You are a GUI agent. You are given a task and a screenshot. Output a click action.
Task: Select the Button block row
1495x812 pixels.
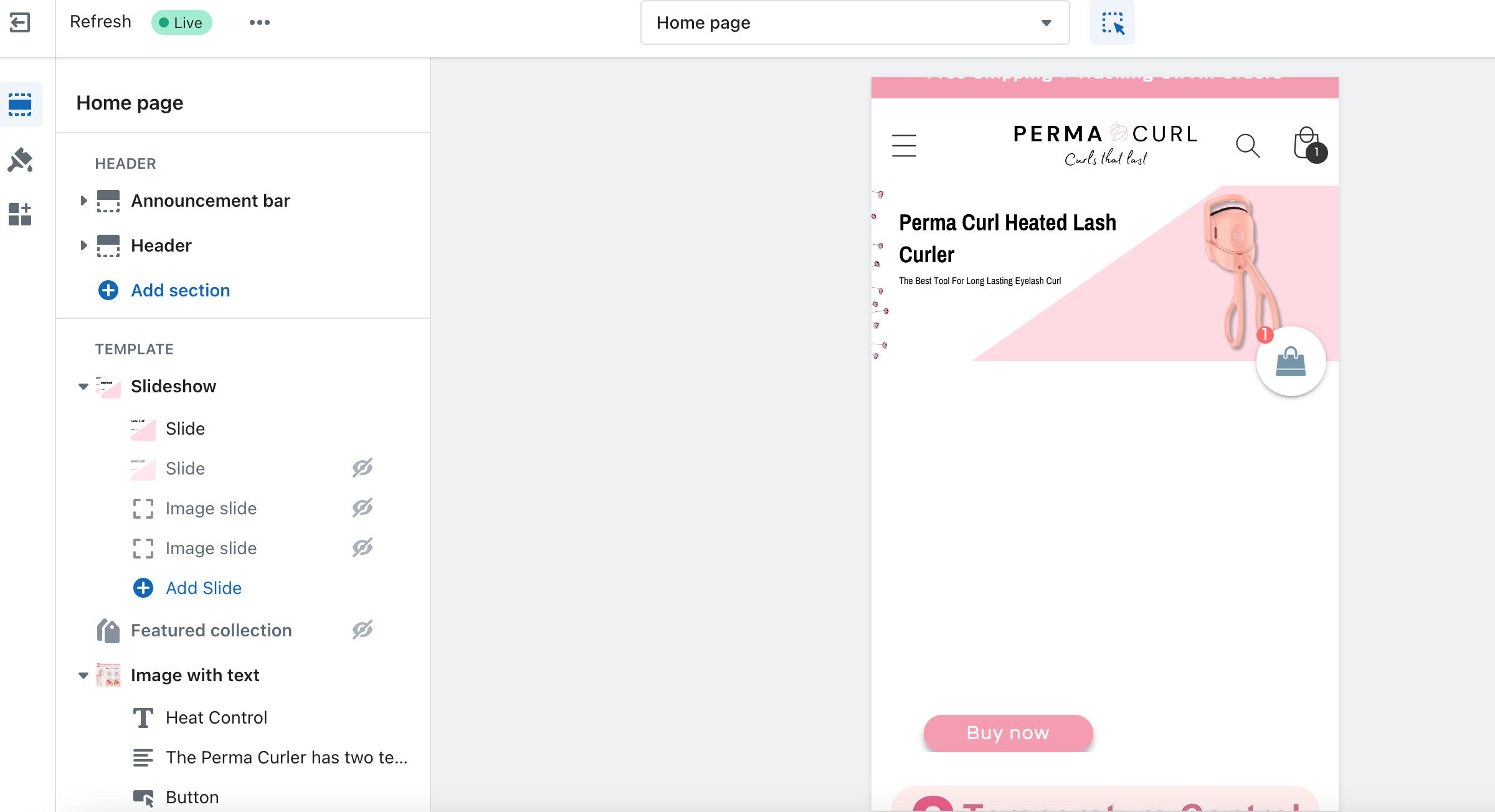[243, 798]
